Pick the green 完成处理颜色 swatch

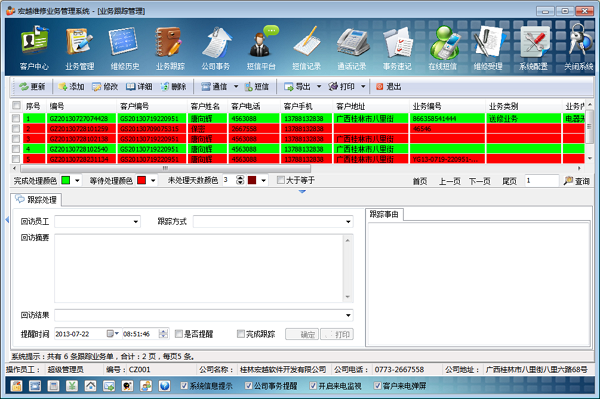pyautogui.click(x=66, y=180)
